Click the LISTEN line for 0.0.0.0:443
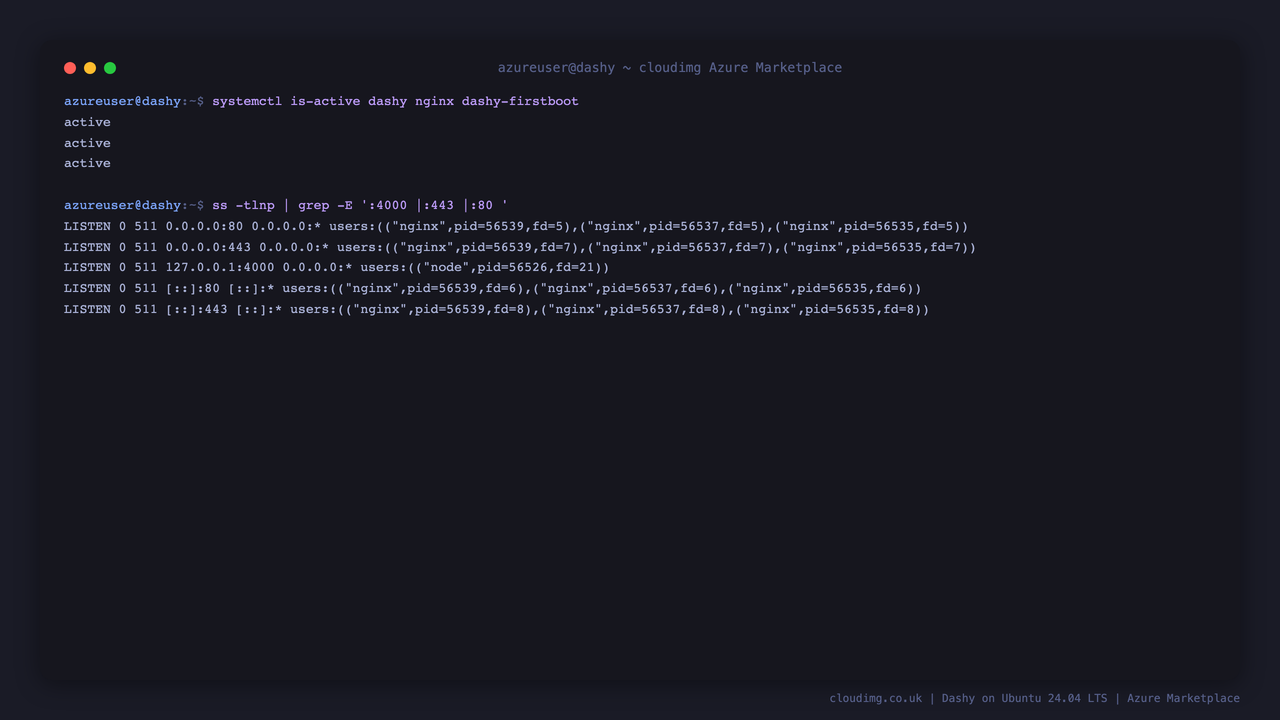This screenshot has height=720, width=1280. click(520, 247)
